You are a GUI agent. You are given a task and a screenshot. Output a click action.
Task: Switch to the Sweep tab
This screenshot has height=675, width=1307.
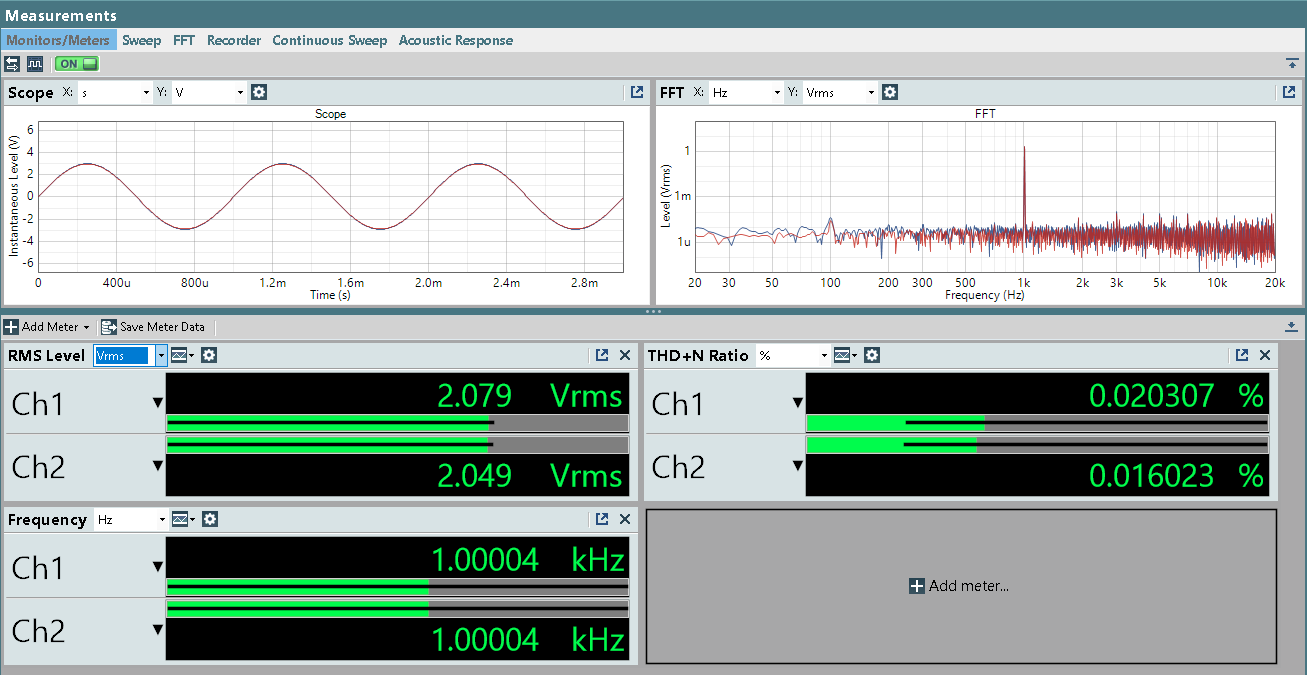pyautogui.click(x=141, y=40)
